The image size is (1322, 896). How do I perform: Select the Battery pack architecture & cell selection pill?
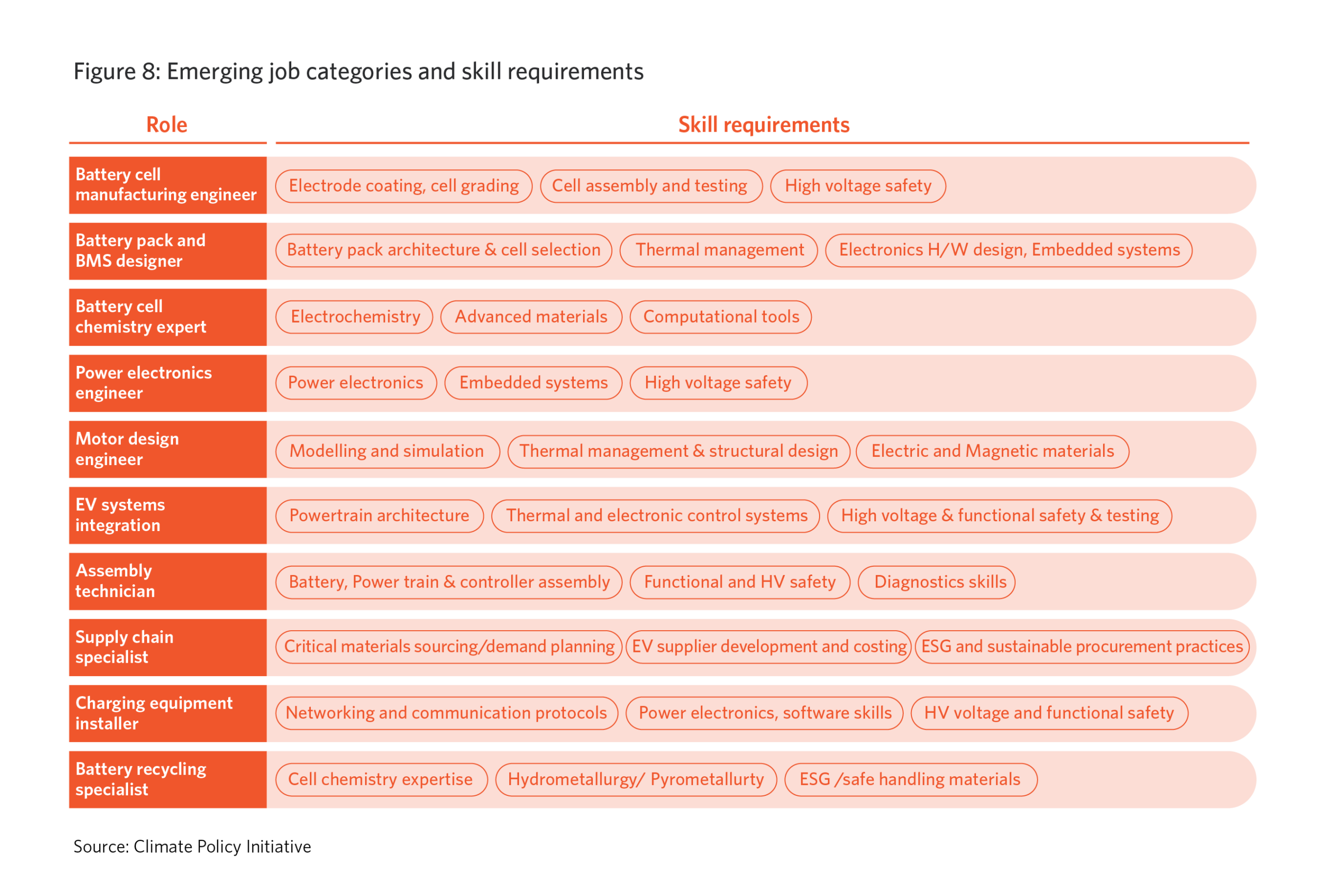tap(443, 250)
